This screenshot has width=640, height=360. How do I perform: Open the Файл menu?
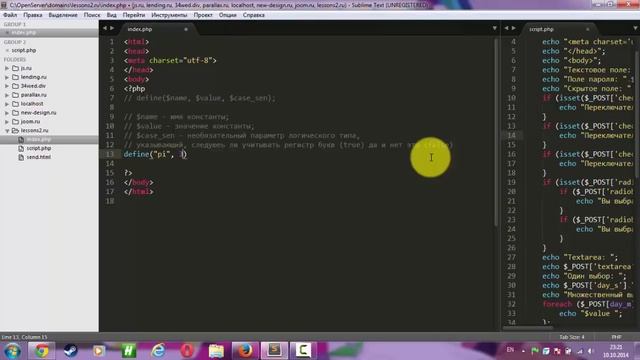[x=10, y=15]
